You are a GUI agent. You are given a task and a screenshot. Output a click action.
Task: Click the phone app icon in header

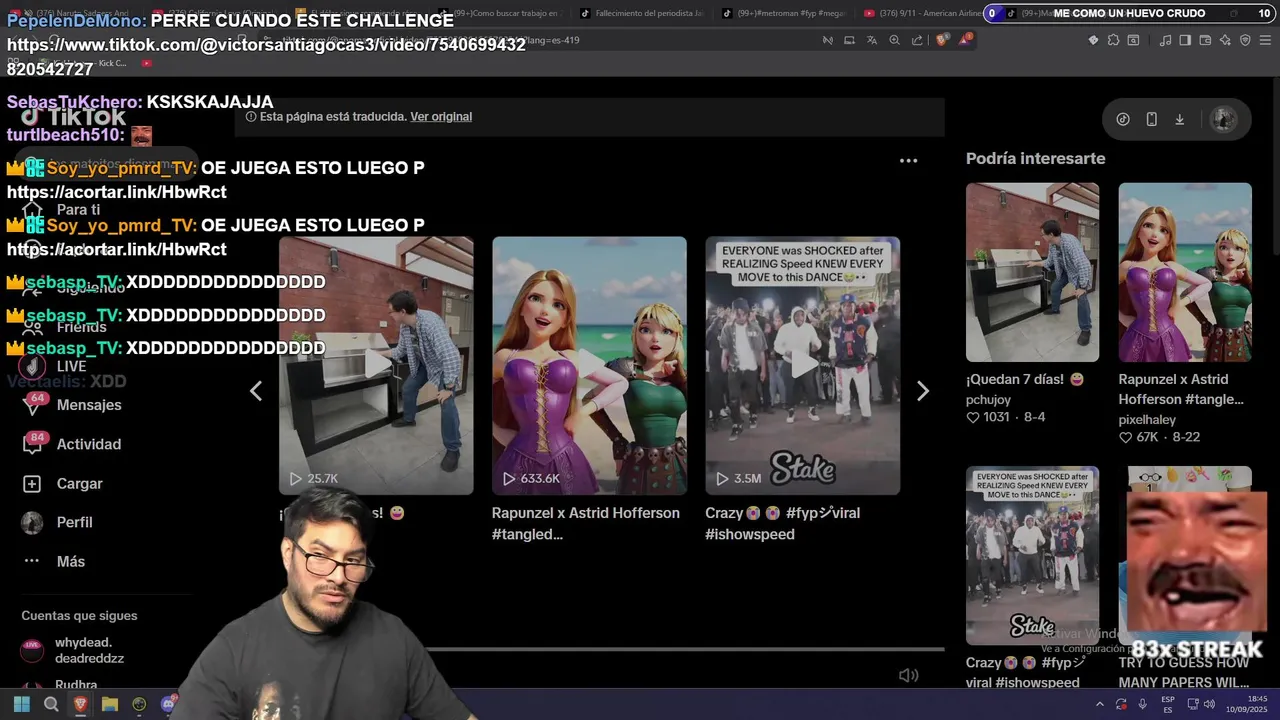click(x=1151, y=119)
